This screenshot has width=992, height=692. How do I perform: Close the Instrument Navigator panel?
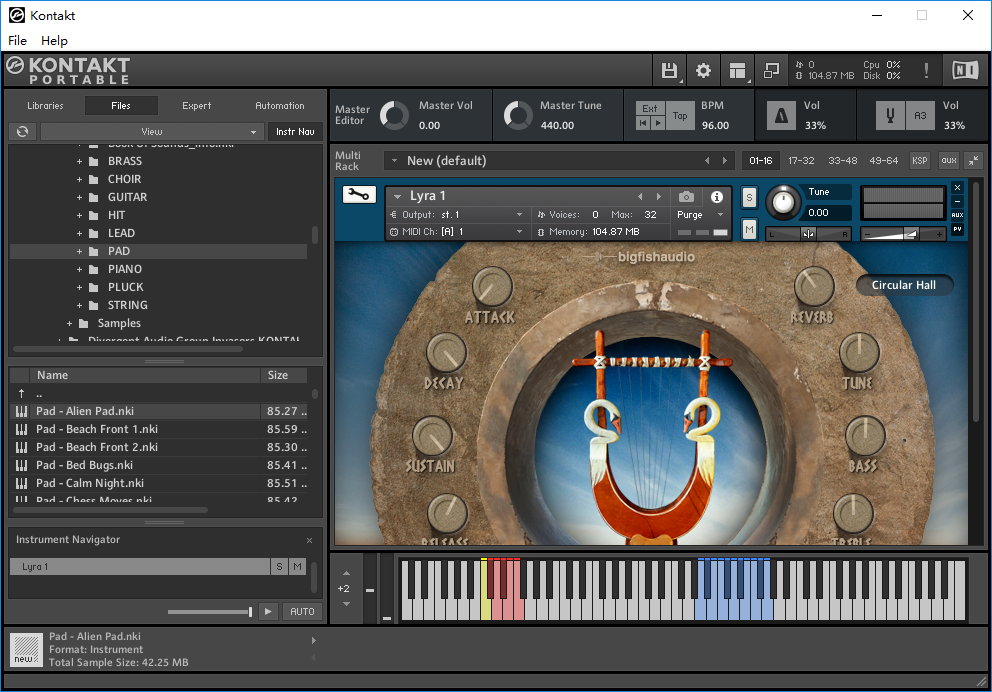pos(309,540)
